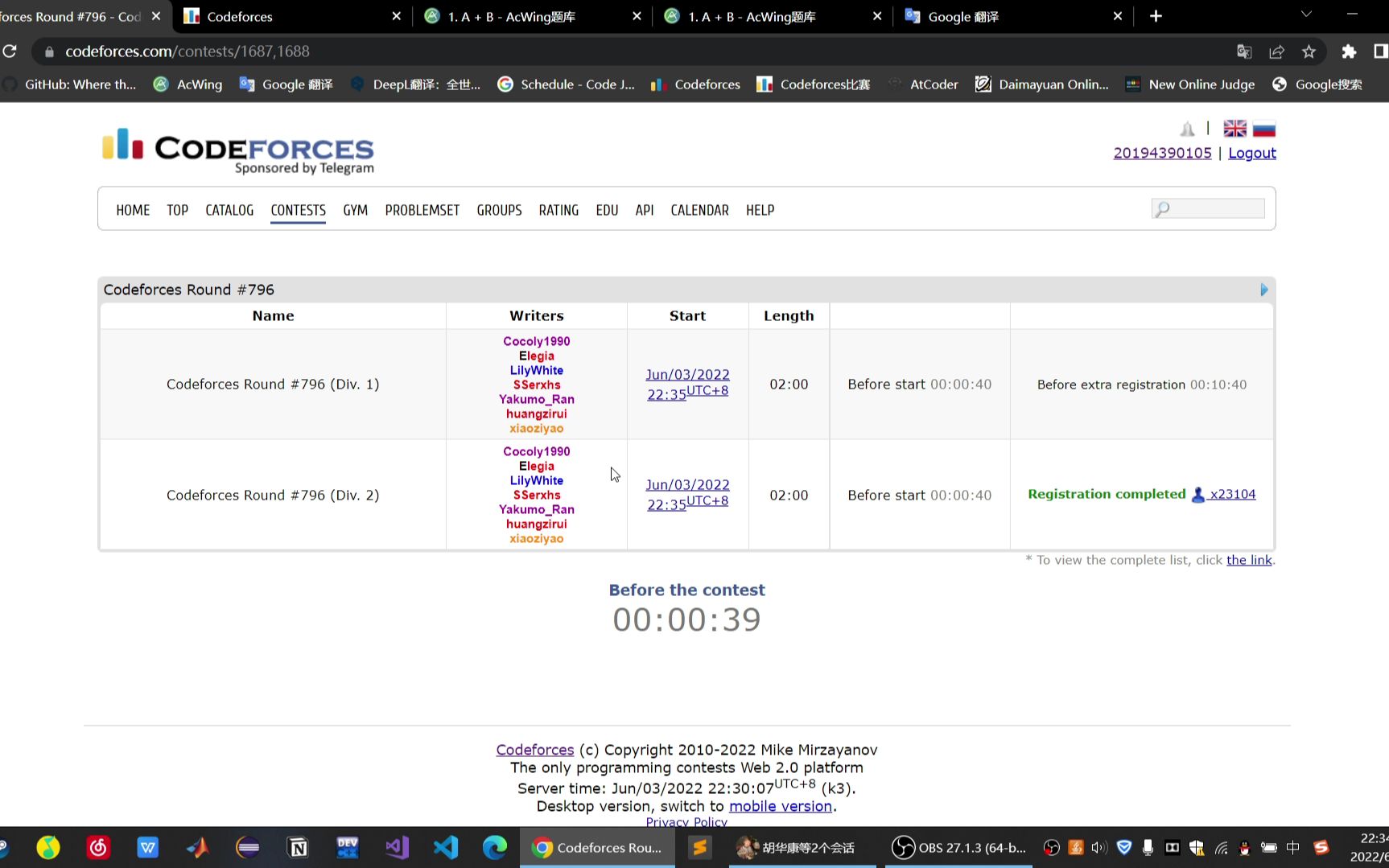Click the Google Translate icon in address bar

point(1244,51)
